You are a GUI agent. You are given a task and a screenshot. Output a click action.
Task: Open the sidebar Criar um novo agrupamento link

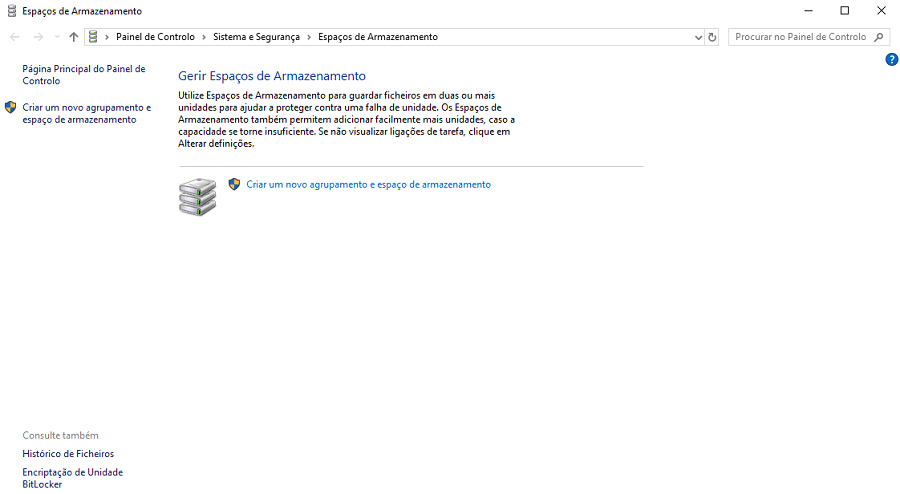tap(87, 114)
